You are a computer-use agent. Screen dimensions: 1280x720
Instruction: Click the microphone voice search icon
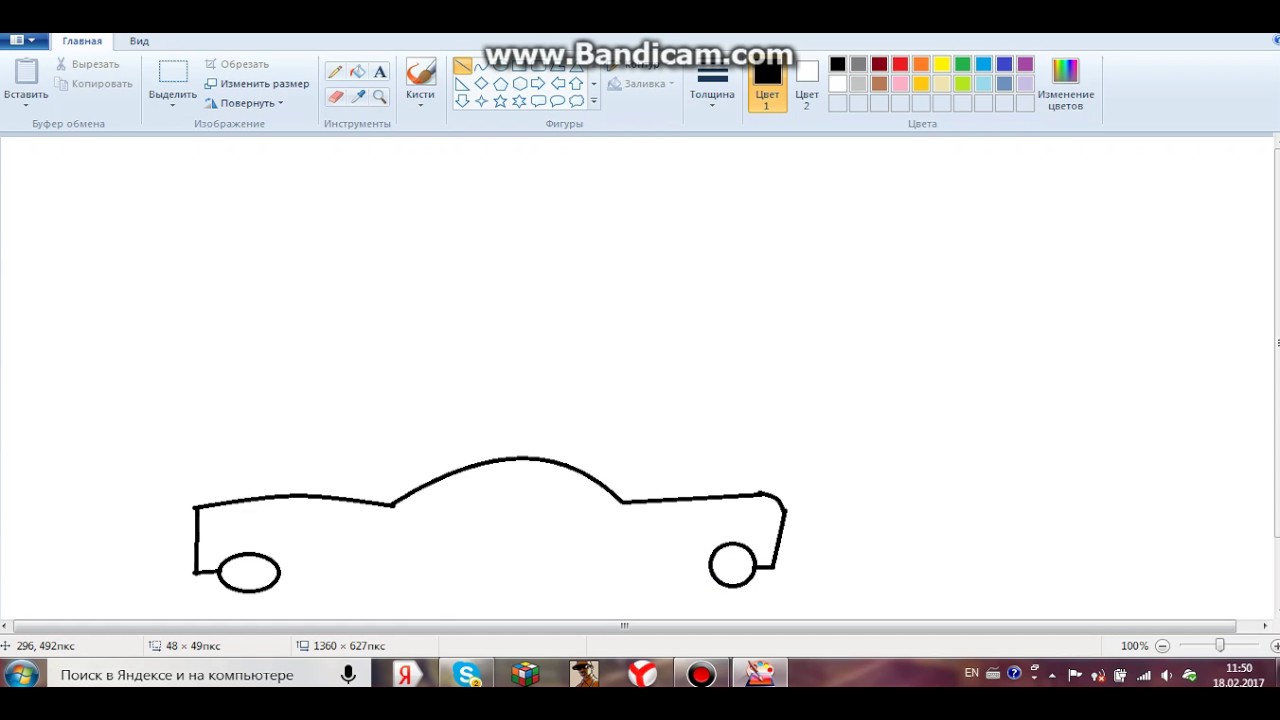(x=348, y=675)
